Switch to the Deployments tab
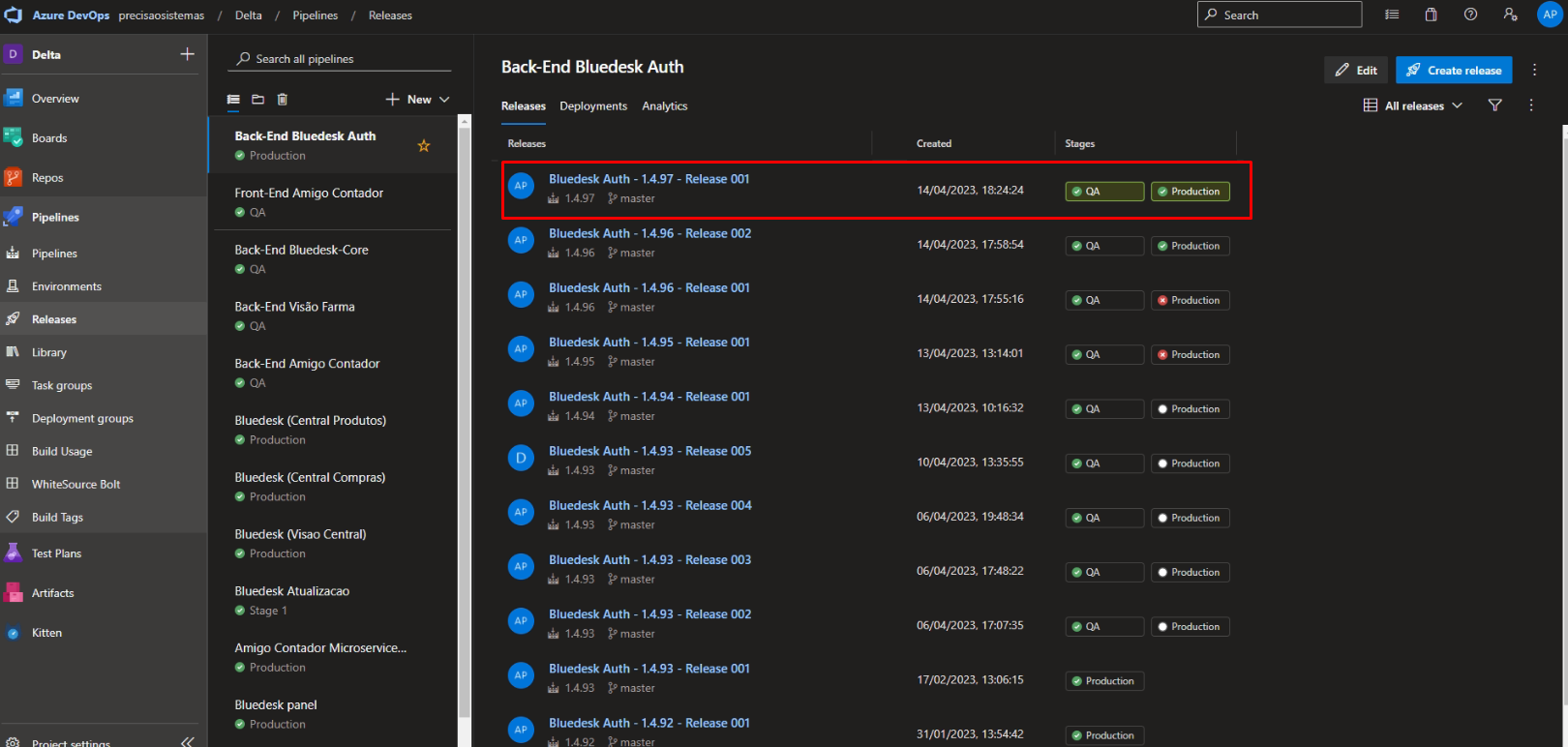Screen dimensions: 1568x747 click(x=593, y=106)
